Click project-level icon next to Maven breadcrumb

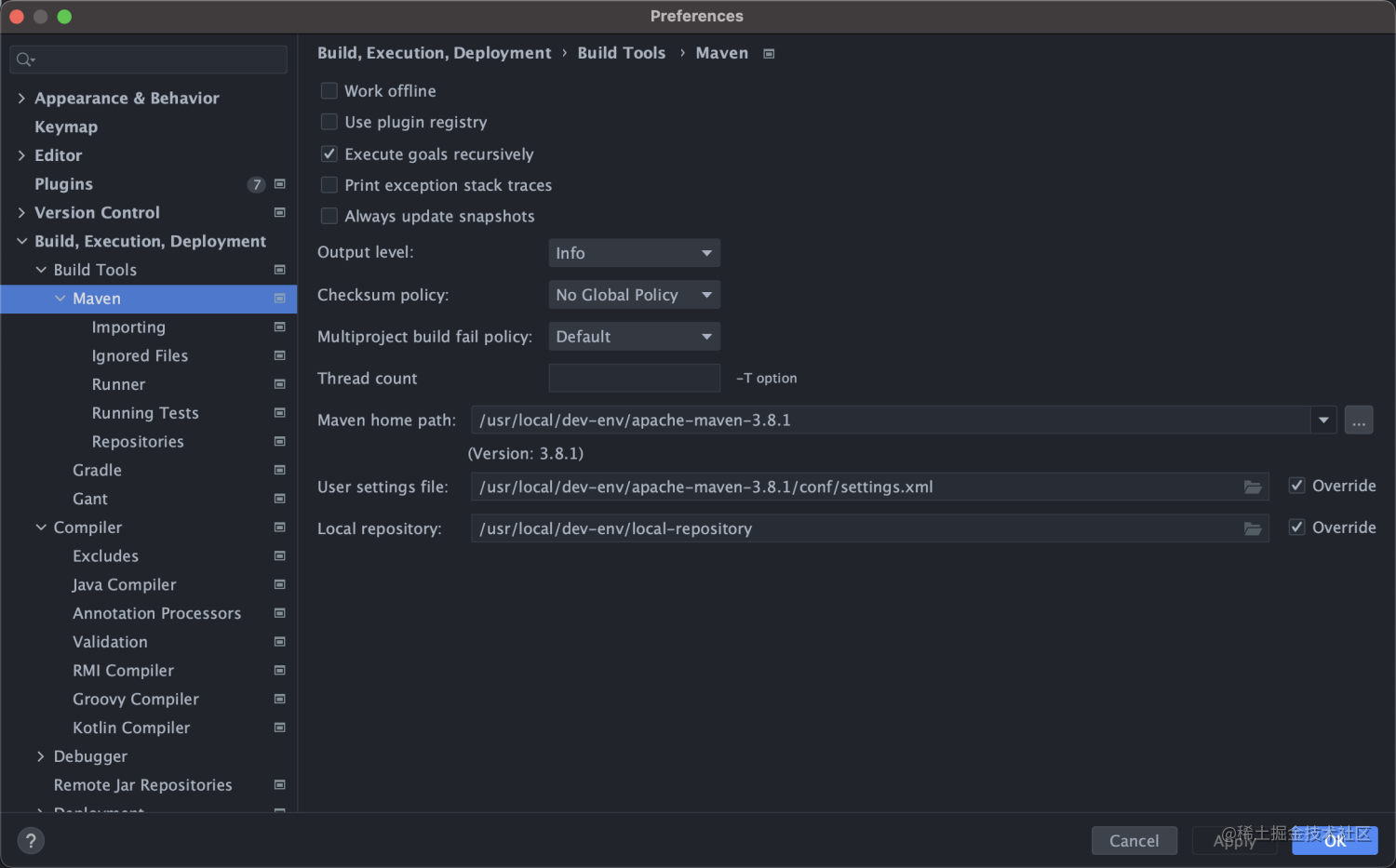pos(769,54)
